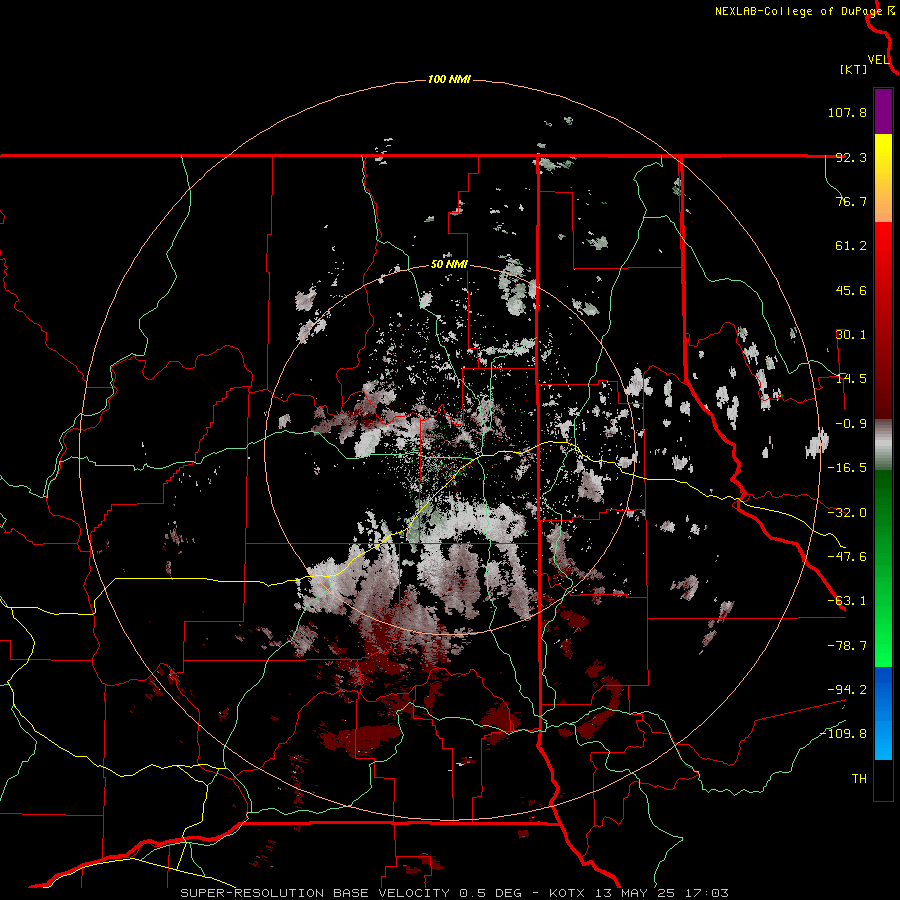The image size is (900, 900).
Task: Select the -32.0 scale value
Action: point(847,513)
